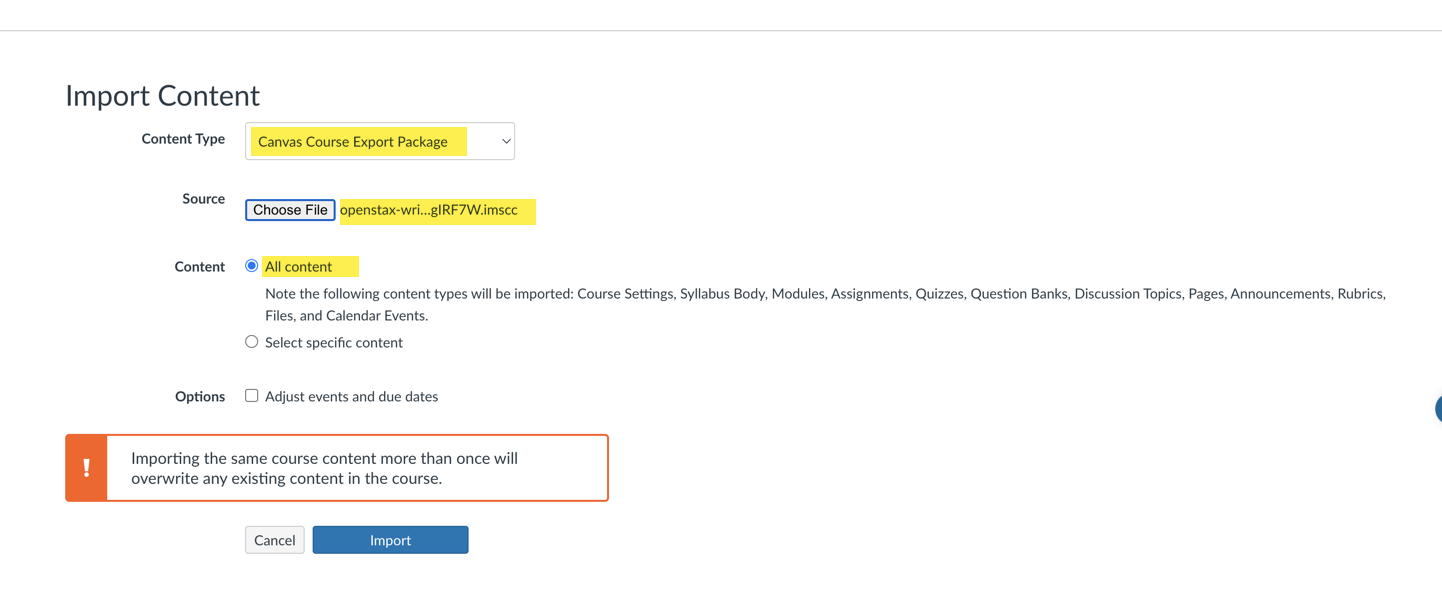
Task: Enable Adjust events and due dates
Action: point(251,395)
